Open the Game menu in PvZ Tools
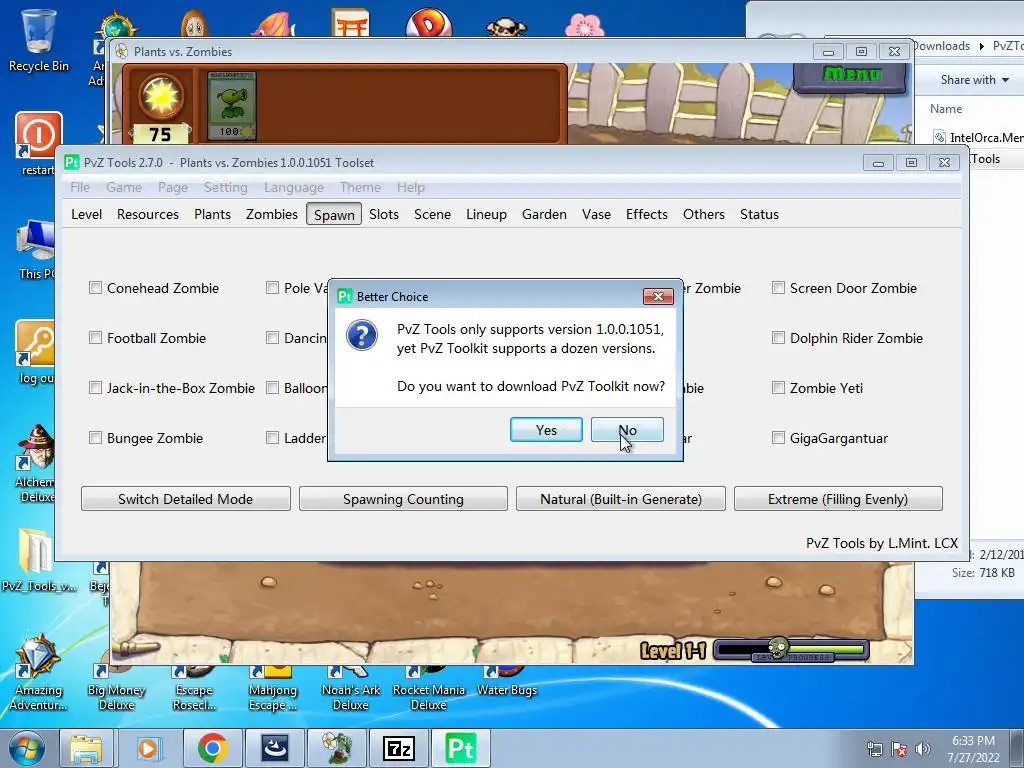Viewport: 1024px width, 768px height. (123, 187)
